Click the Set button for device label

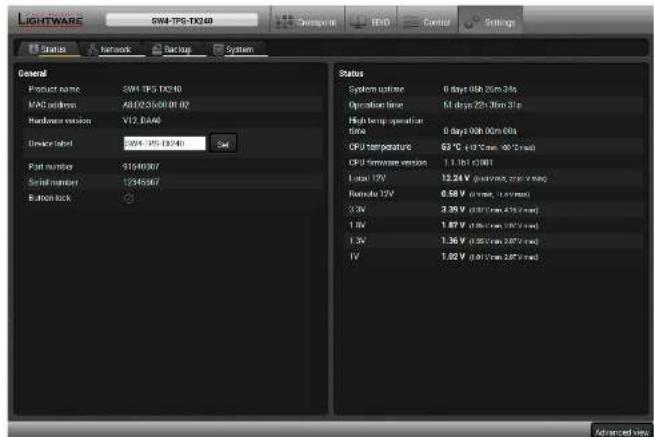pyautogui.click(x=223, y=144)
